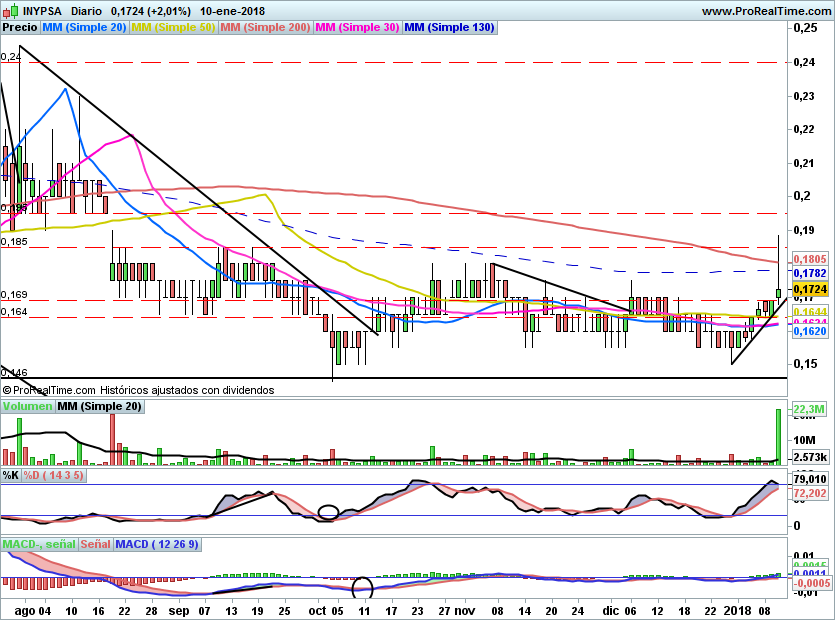Click the Volumen panel label

(27, 406)
